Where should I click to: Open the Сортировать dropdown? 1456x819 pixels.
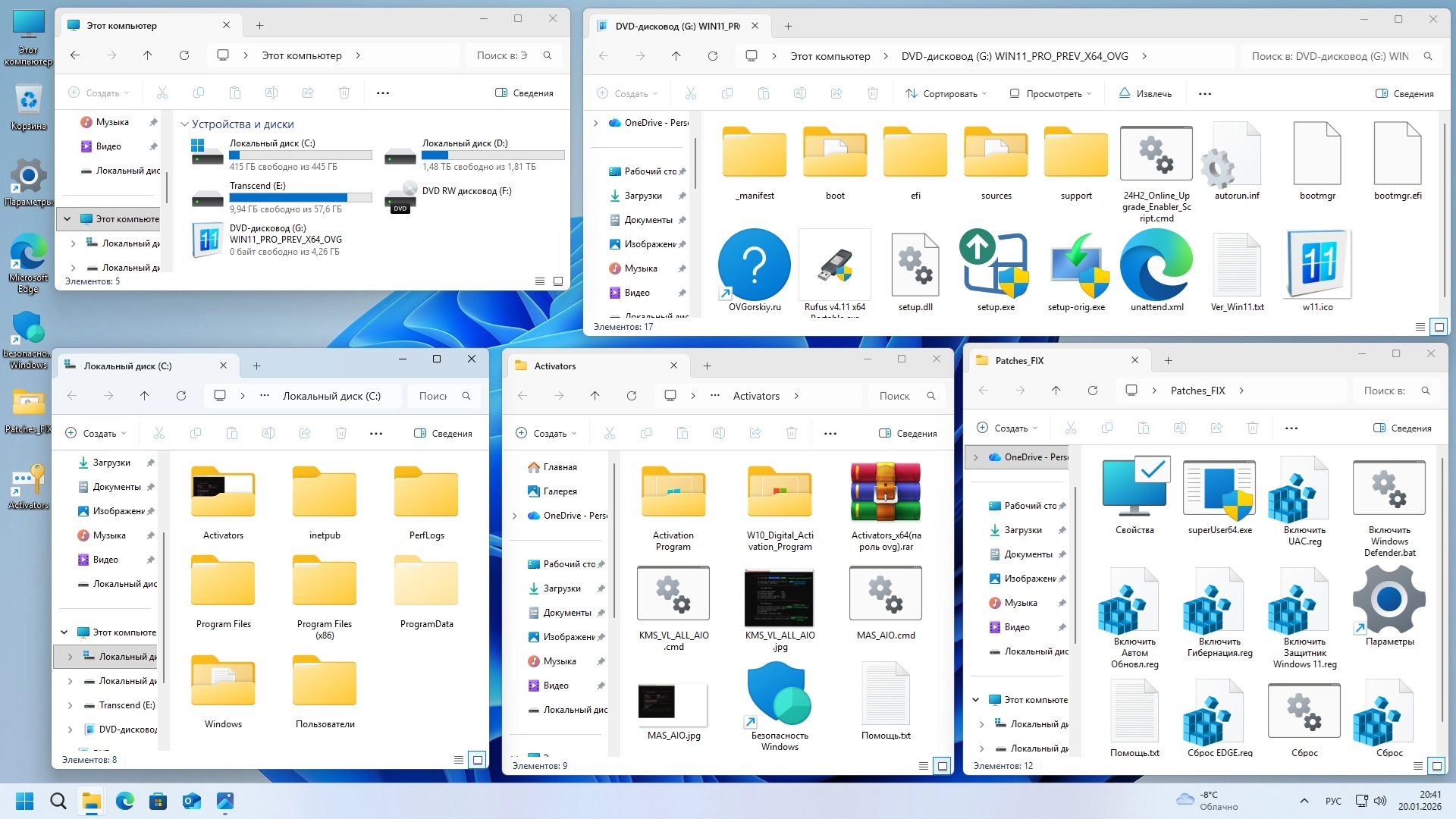[946, 94]
